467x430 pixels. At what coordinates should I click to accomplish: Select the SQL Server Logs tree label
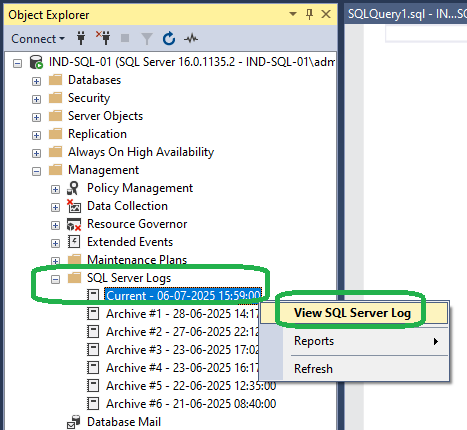click(x=129, y=278)
